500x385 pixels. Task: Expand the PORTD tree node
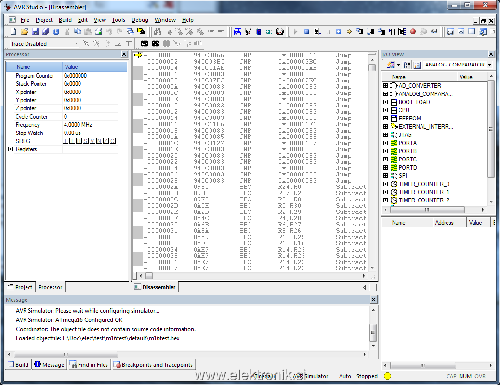click(x=385, y=167)
